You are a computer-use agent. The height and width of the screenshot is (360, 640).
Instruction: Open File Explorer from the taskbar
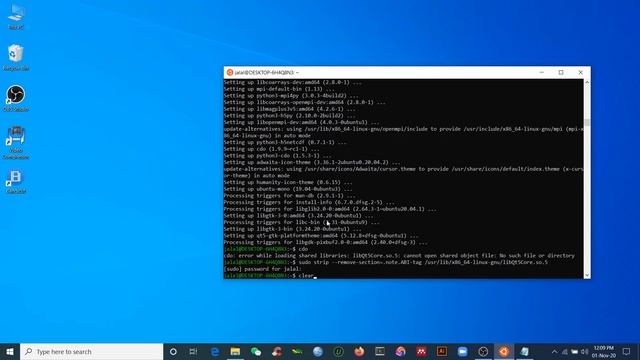point(235,351)
